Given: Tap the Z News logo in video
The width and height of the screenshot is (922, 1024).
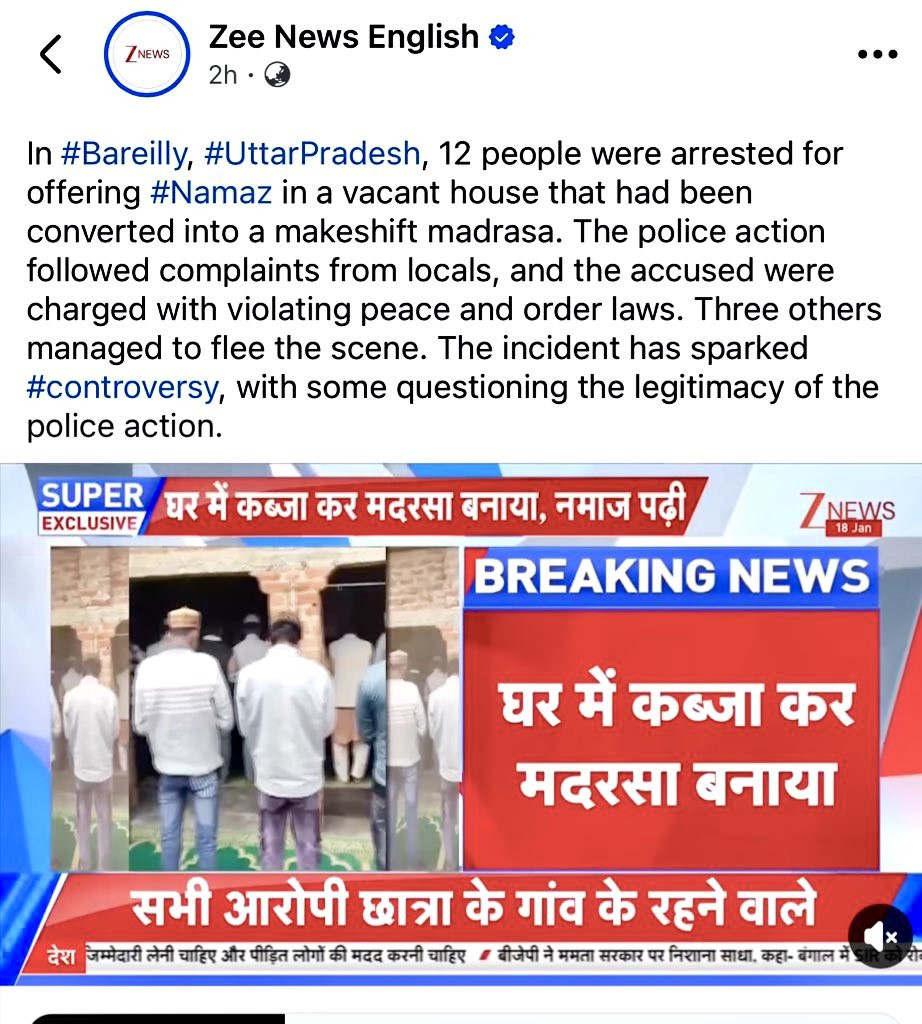Looking at the screenshot, I should (846, 513).
